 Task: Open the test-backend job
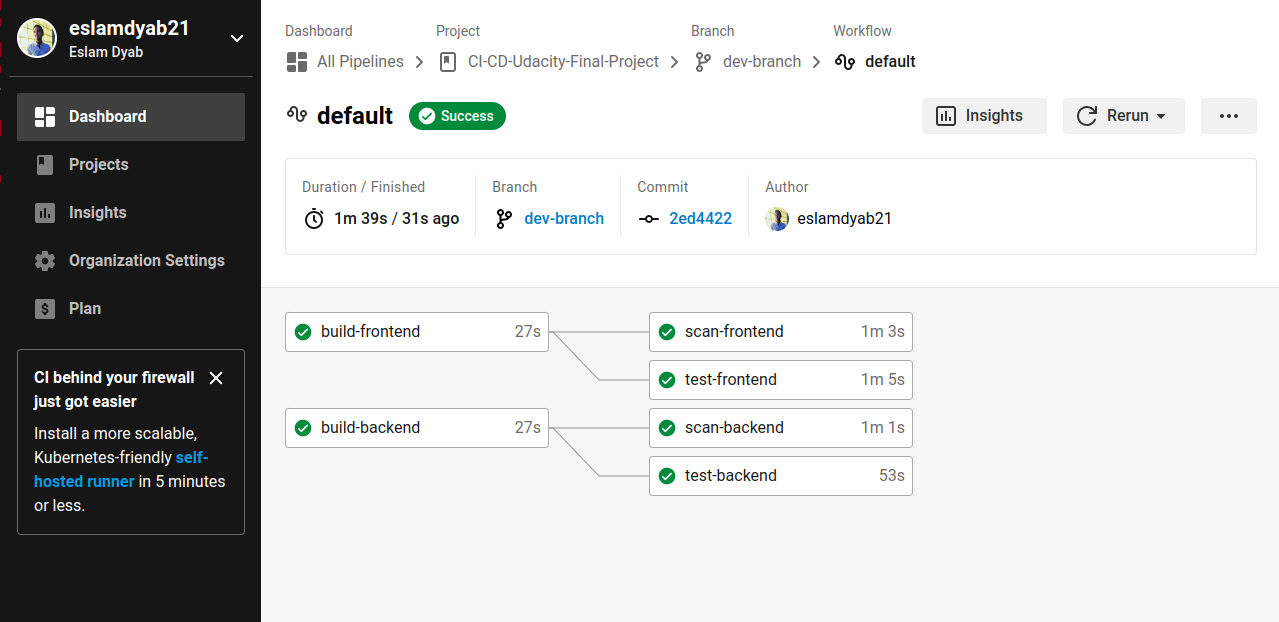pyautogui.click(x=781, y=476)
